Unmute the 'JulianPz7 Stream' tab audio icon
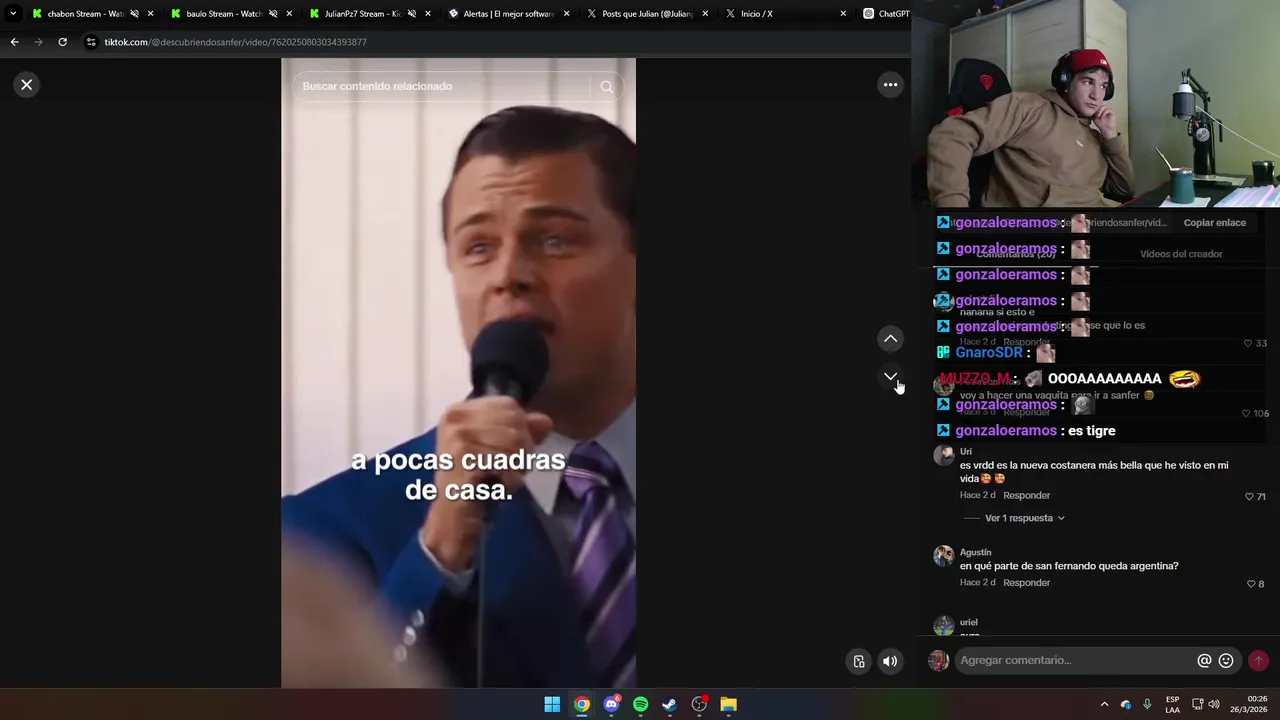Viewport: 1280px width, 720px height. pos(411,14)
